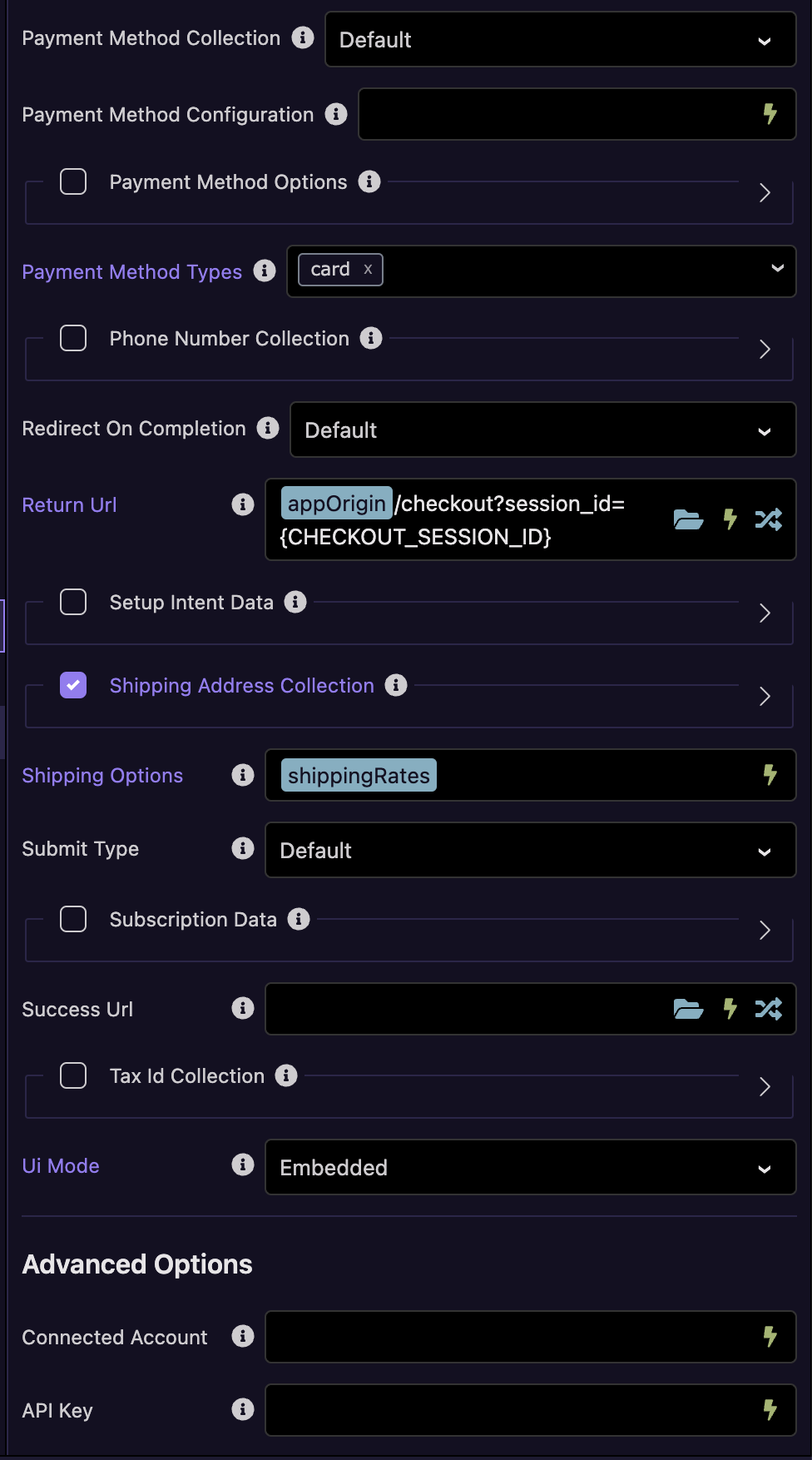Screen dimensions: 812x1460
Task: Uncheck the Shipping Address Collection checkbox
Action: tap(73, 685)
